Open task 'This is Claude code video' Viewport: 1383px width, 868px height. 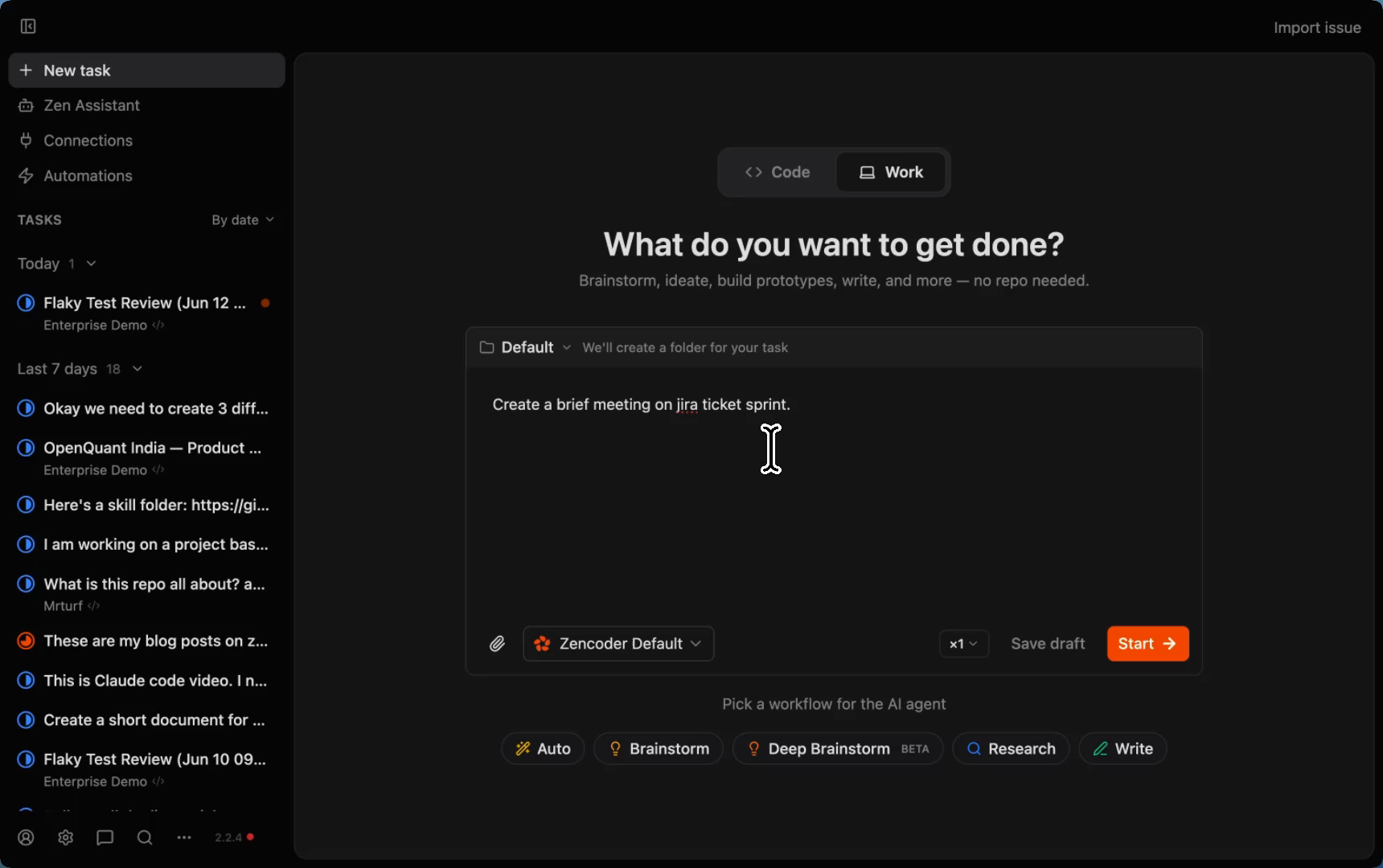tap(155, 680)
